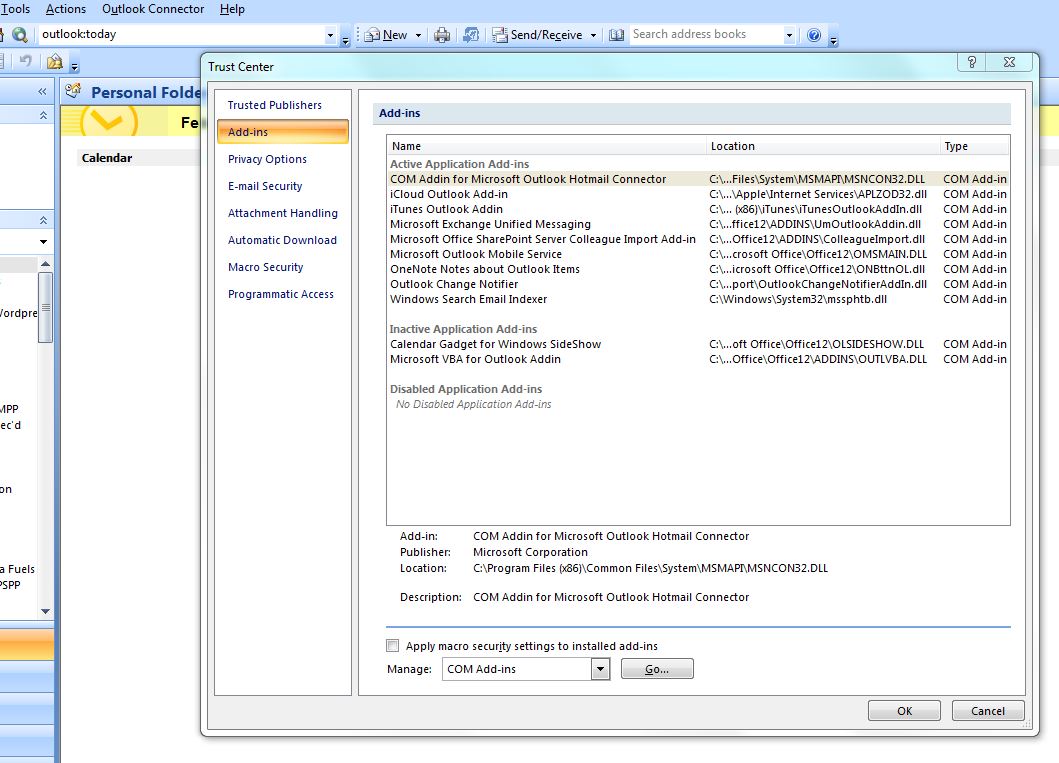Select Microsoft Outlook Mobile Service row
Viewport: 1059px width, 763px height.
tap(698, 254)
